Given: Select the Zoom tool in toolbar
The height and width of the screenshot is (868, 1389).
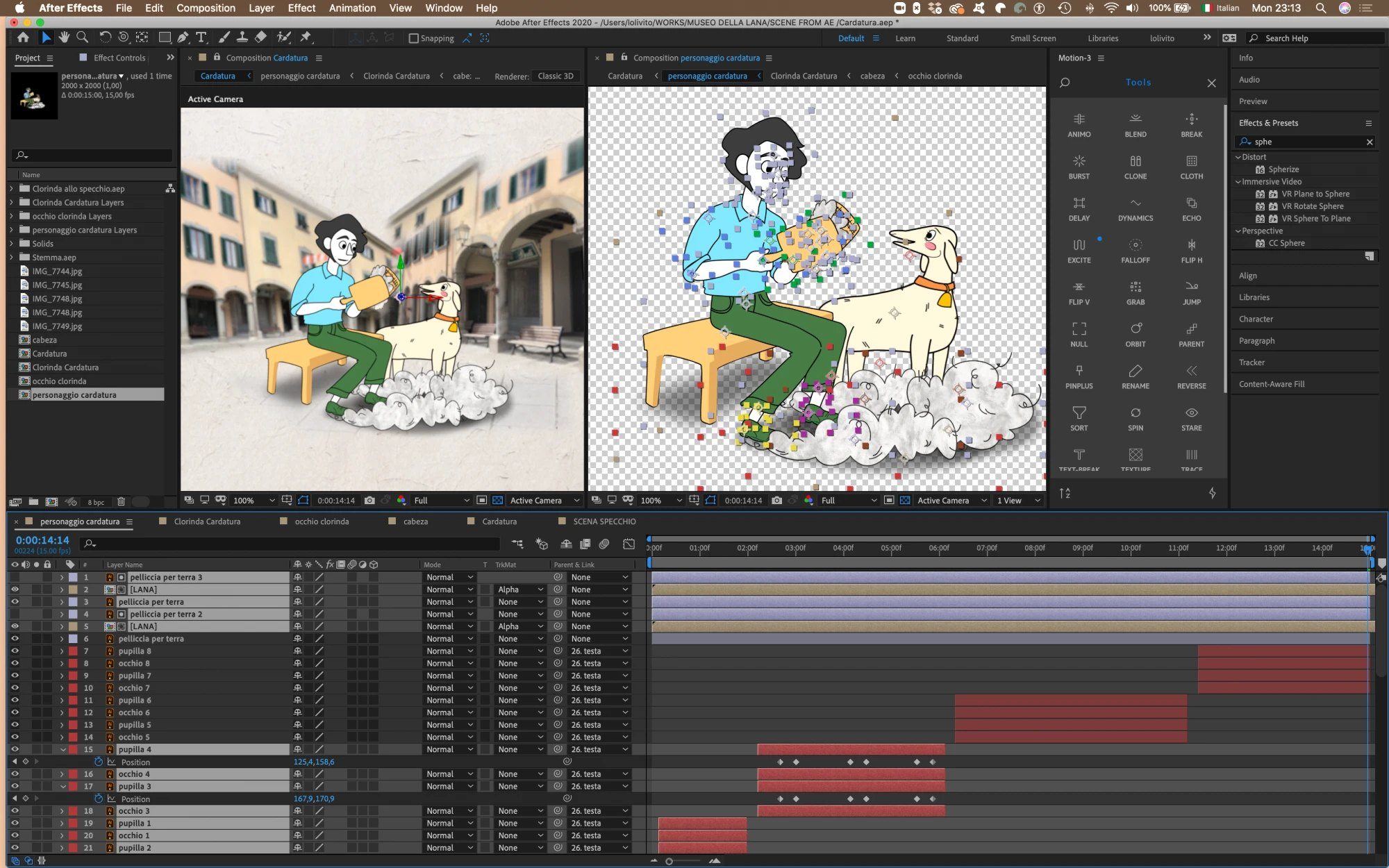Looking at the screenshot, I should point(82,37).
